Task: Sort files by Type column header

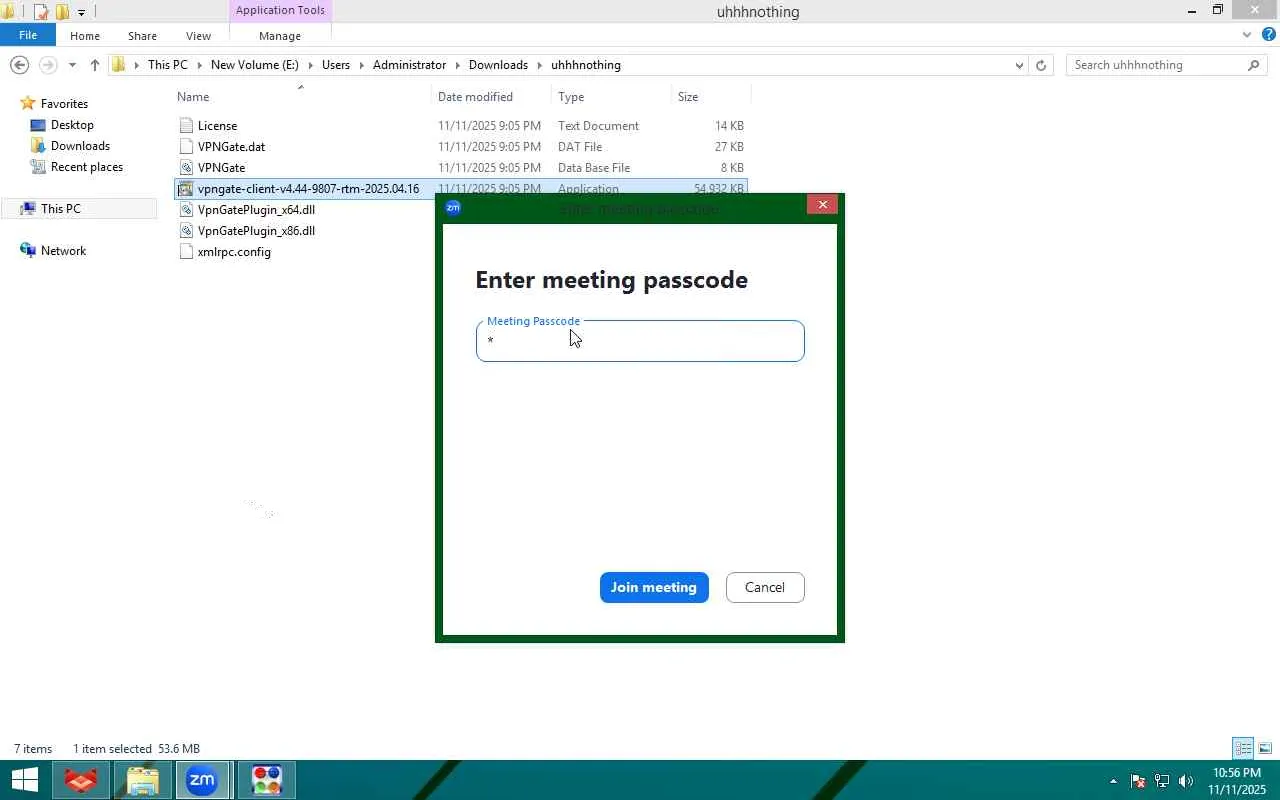Action: [571, 97]
